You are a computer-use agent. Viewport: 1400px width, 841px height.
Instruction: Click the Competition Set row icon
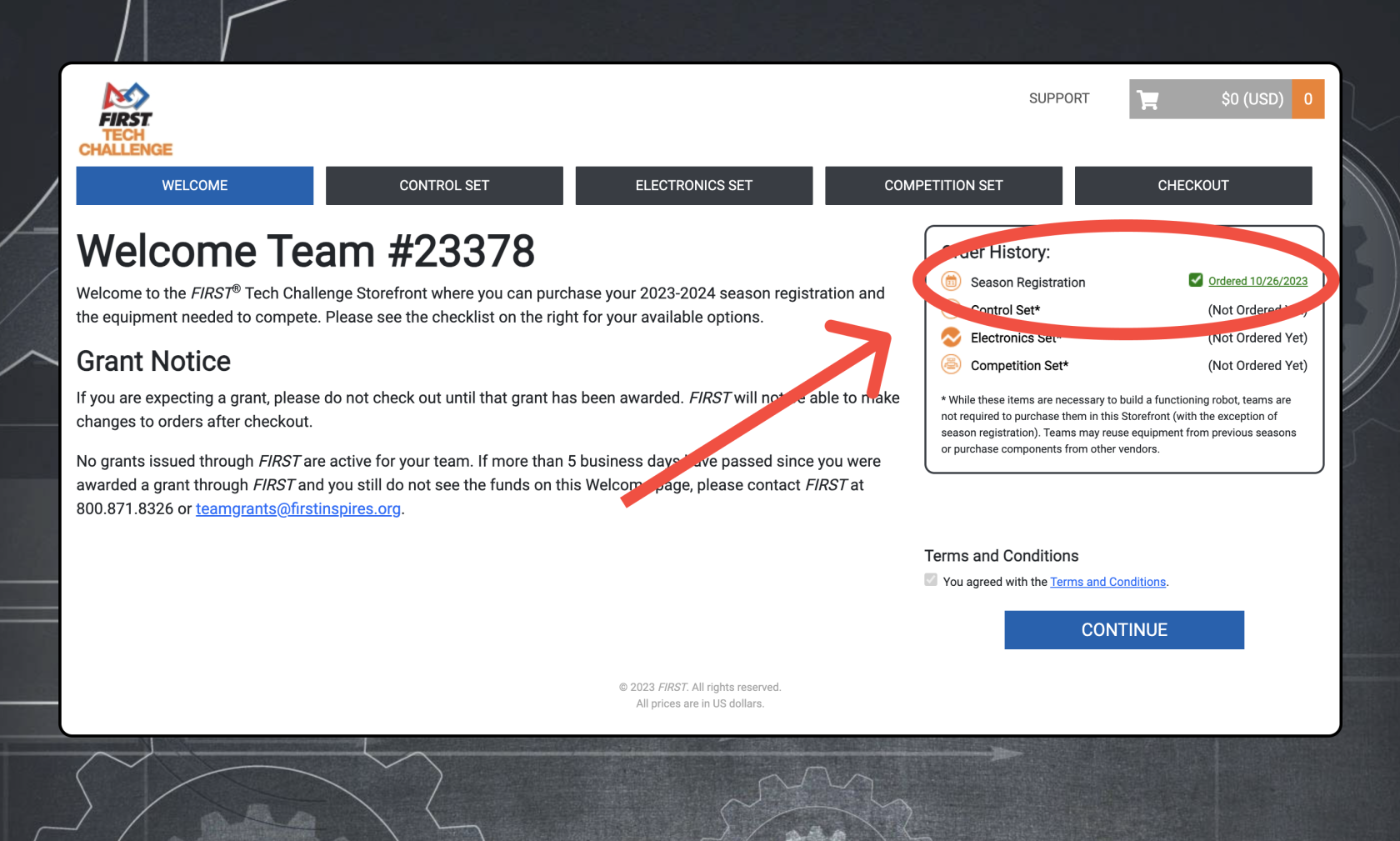coord(951,365)
